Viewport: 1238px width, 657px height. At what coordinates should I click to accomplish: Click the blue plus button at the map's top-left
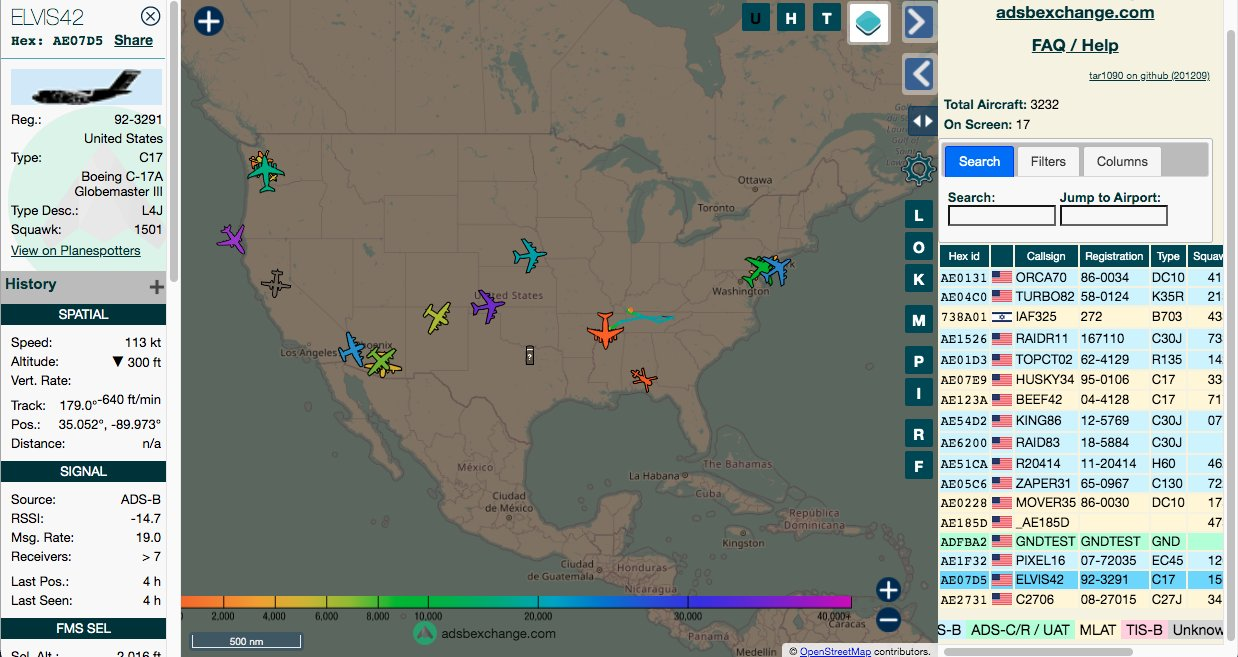pyautogui.click(x=208, y=21)
